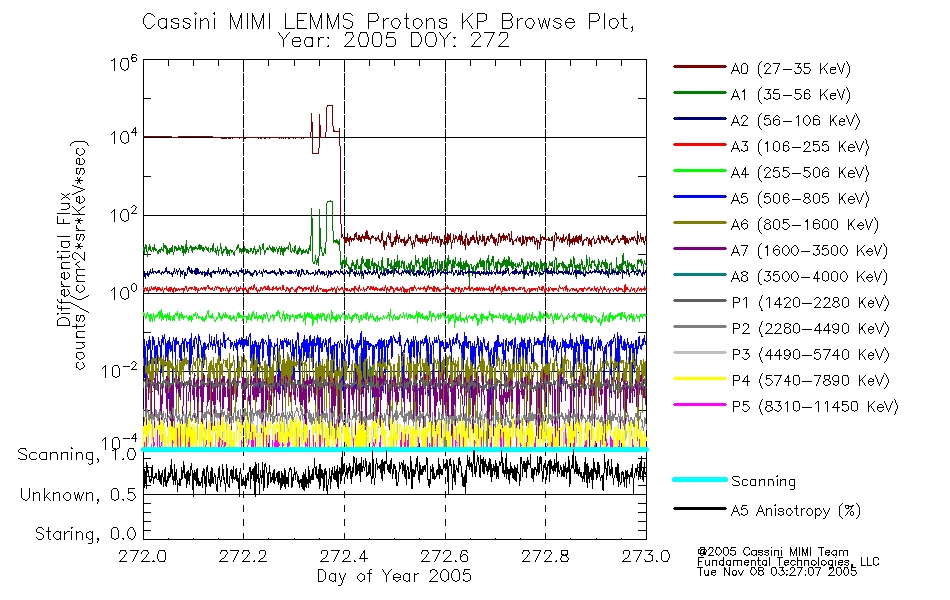Click the x-axis tick label 272.2

244,556
